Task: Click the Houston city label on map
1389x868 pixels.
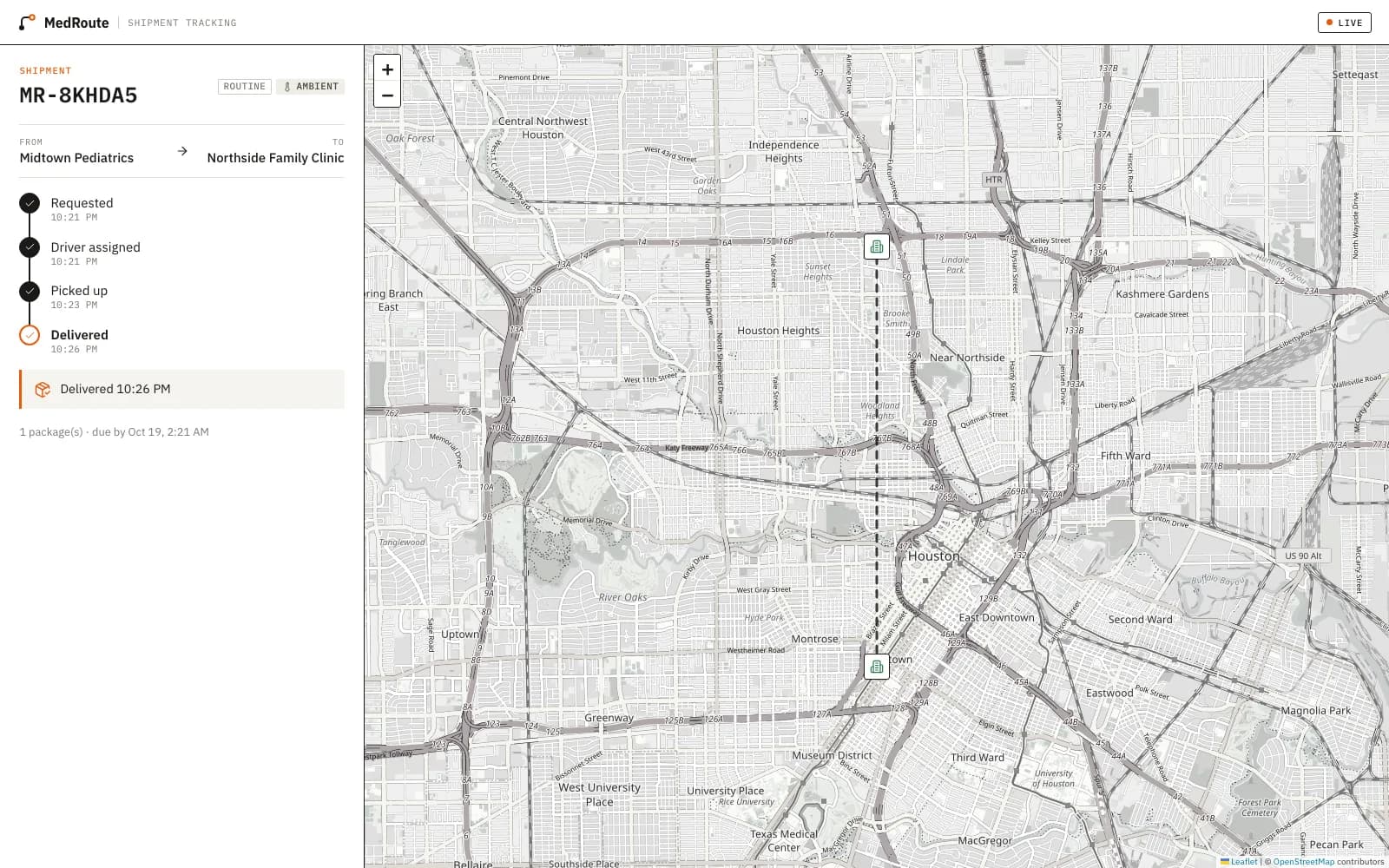Action: 934,556
